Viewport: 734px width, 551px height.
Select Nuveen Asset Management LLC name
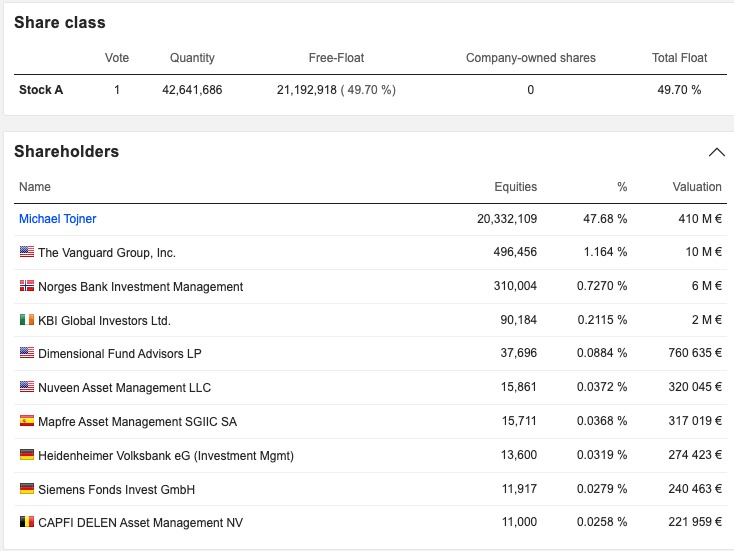125,388
